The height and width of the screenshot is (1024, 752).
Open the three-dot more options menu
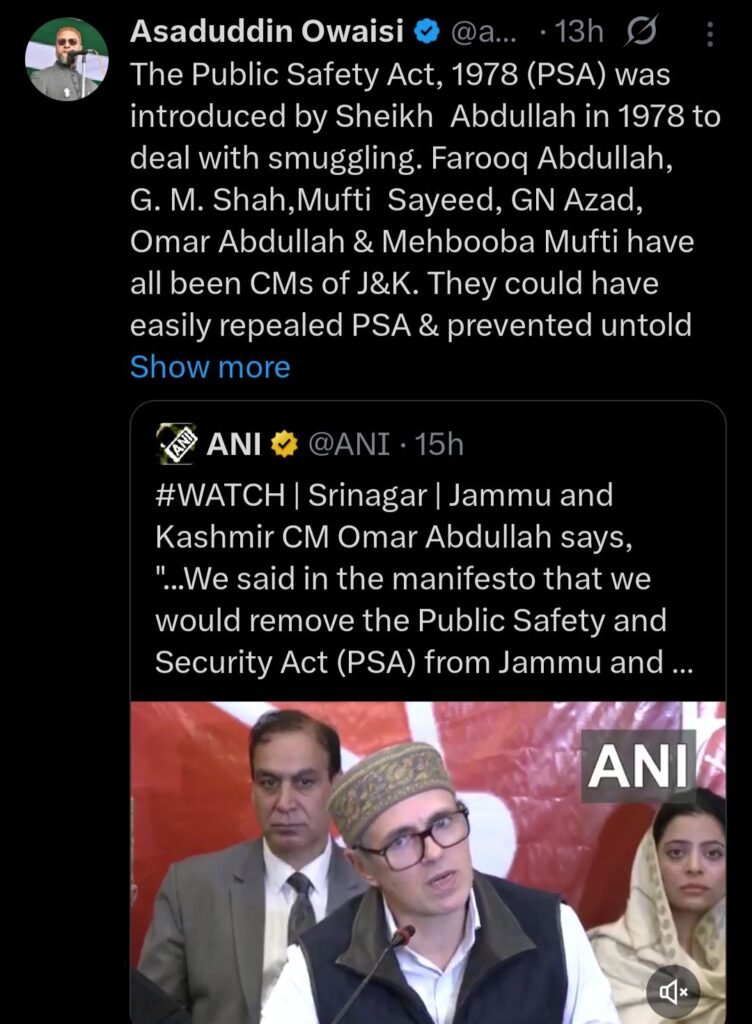[711, 35]
